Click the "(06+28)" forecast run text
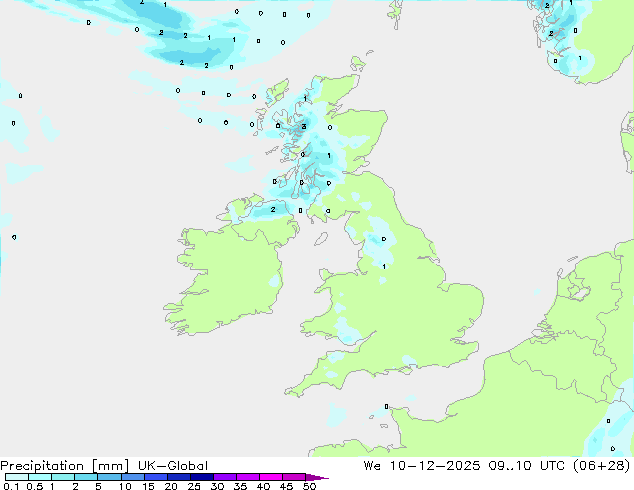Screen dimensions: 634x490 click(x=602, y=466)
